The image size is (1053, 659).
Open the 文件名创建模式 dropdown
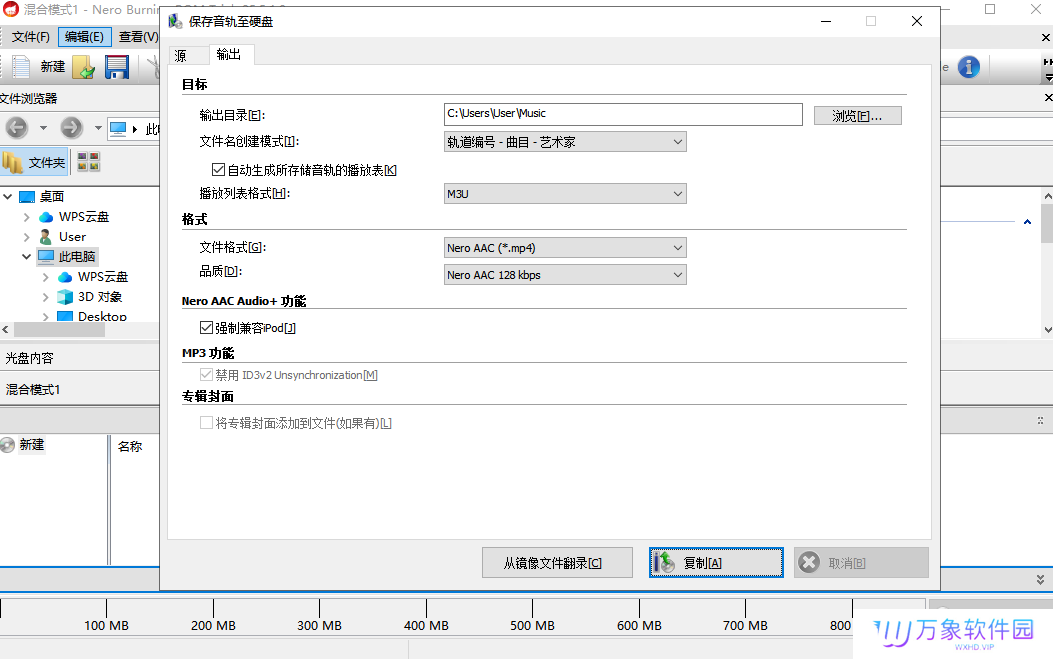tap(565, 142)
